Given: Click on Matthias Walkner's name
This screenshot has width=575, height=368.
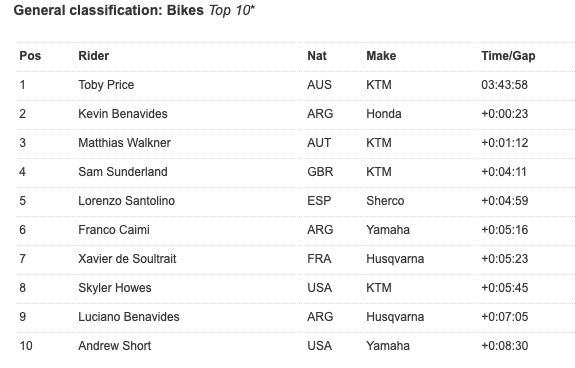Looking at the screenshot, I should [x=124, y=143].
